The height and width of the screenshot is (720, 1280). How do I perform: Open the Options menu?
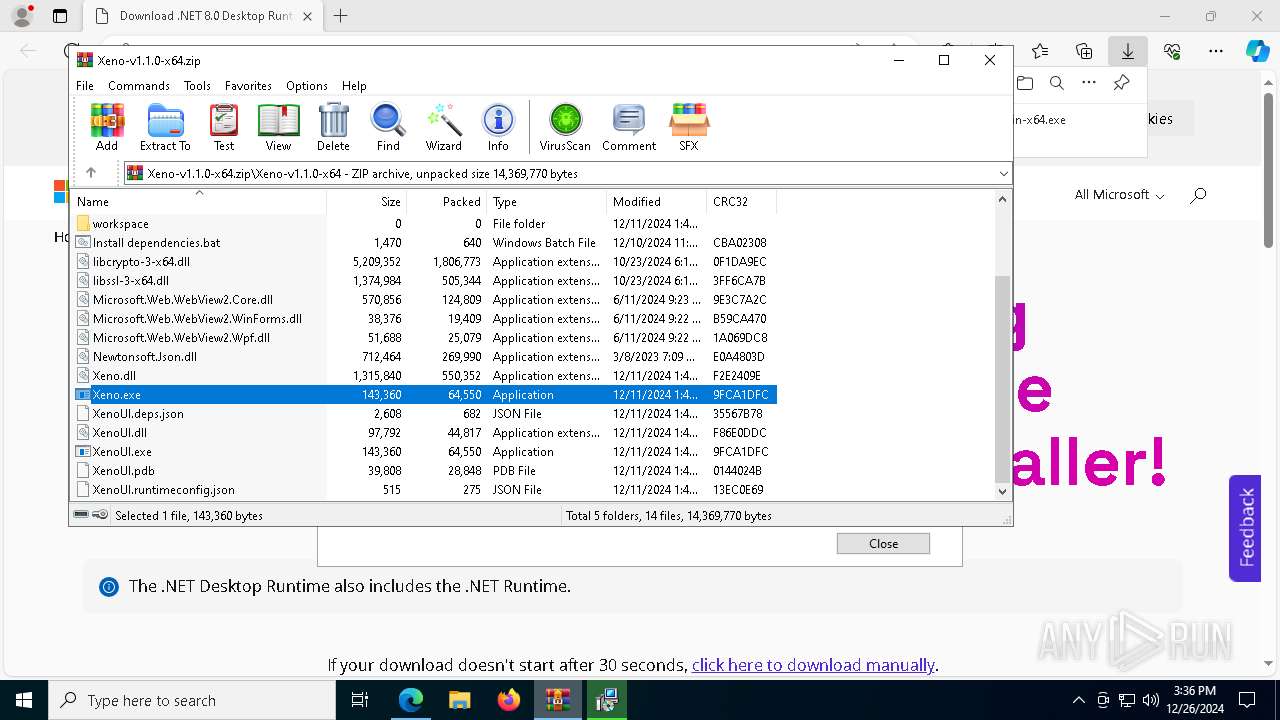tap(307, 86)
